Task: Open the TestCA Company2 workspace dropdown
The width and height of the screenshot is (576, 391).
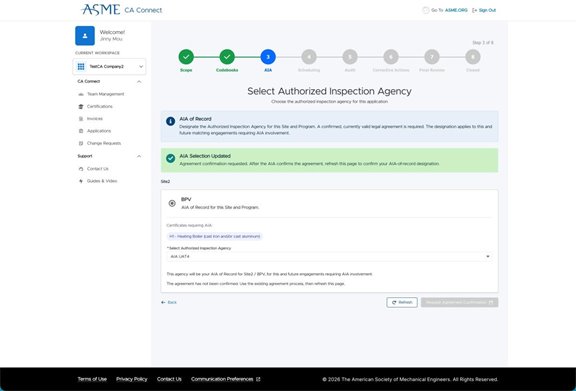Action: click(x=109, y=67)
